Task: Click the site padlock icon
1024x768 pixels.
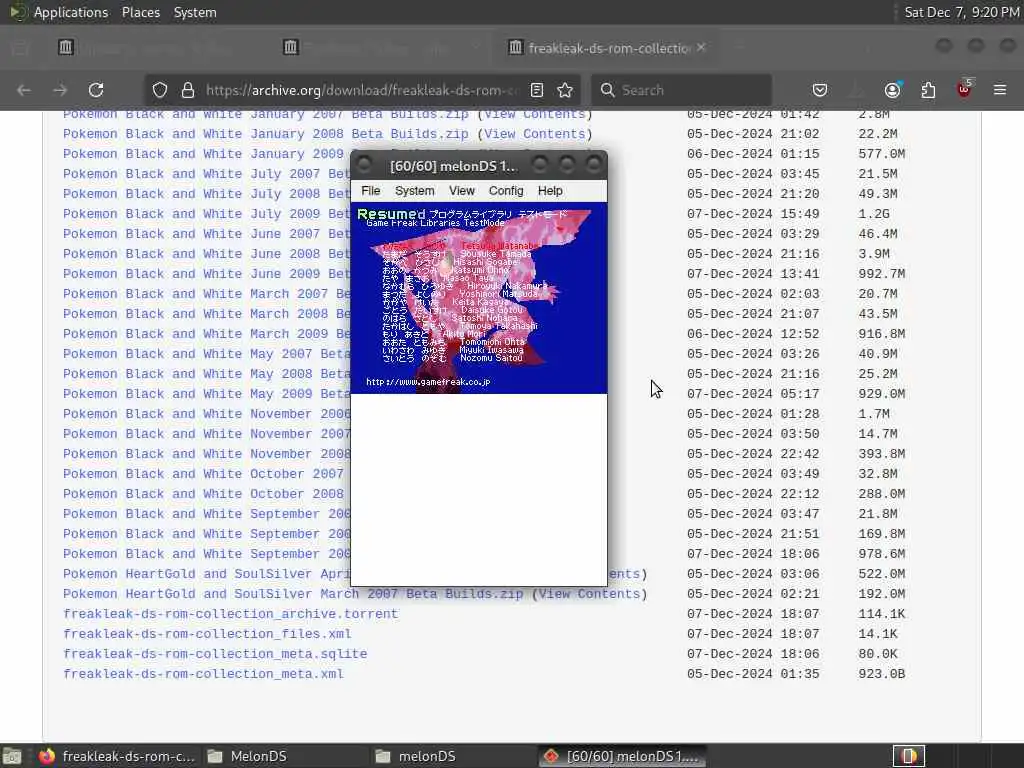Action: pos(187,90)
